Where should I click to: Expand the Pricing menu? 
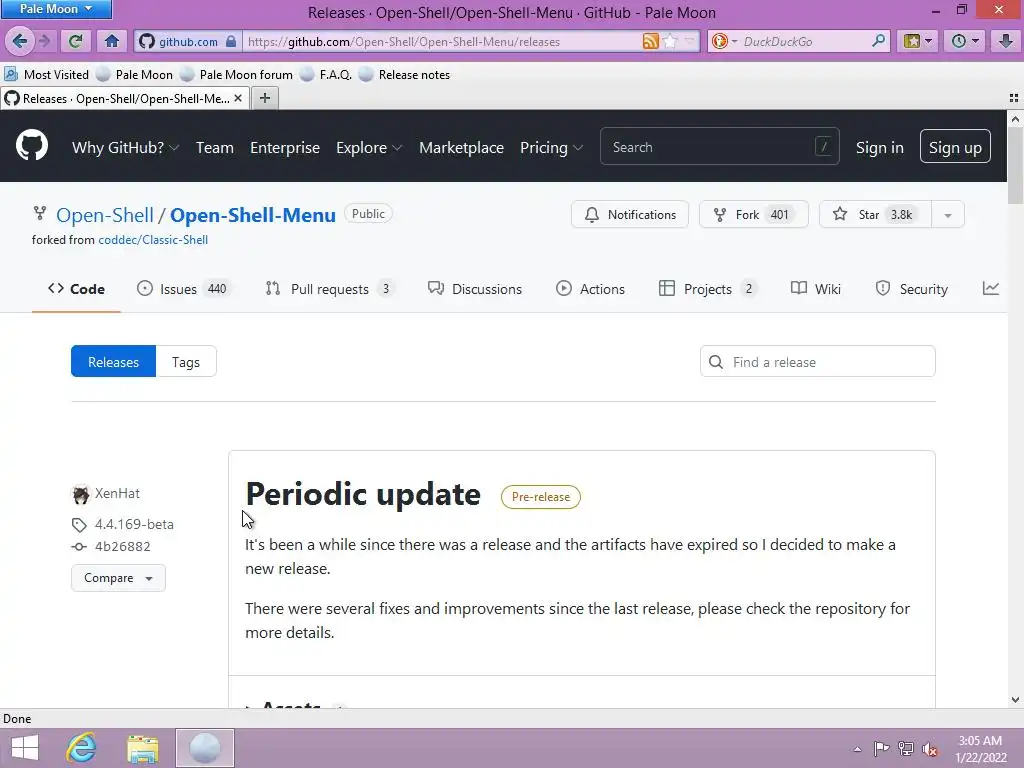point(551,148)
